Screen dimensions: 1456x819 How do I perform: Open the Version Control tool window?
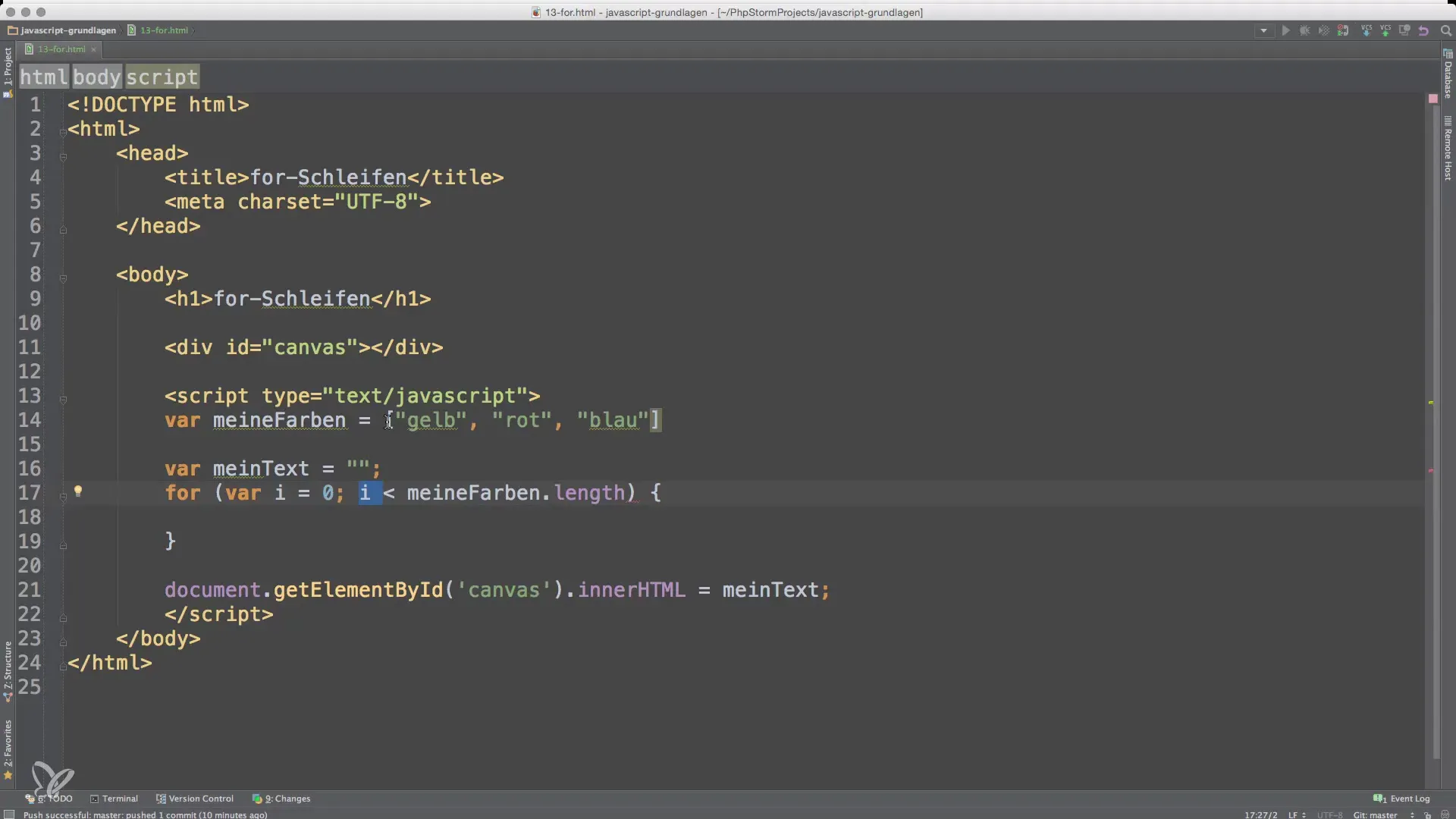tap(195, 799)
